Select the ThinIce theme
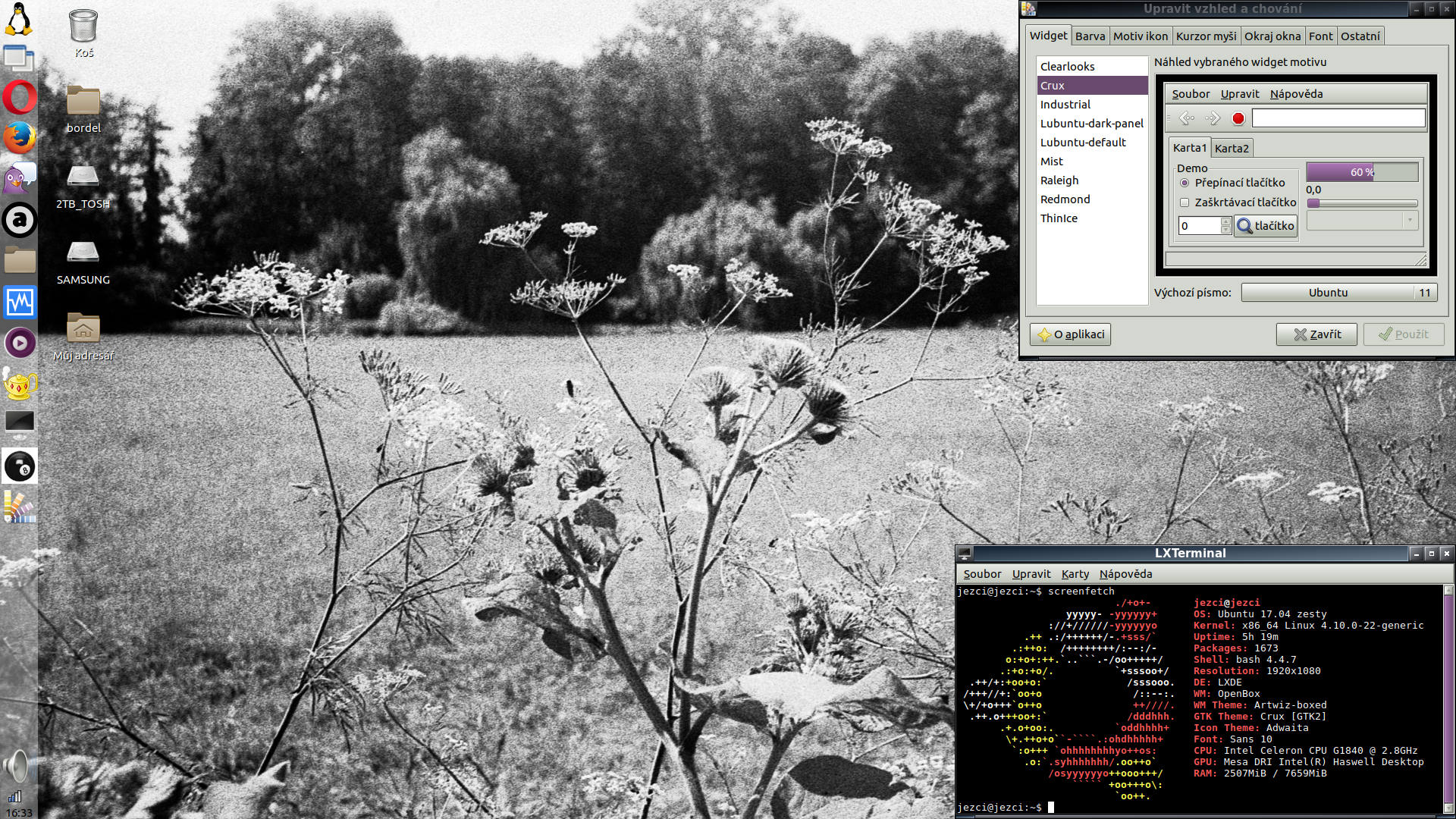 click(1092, 218)
